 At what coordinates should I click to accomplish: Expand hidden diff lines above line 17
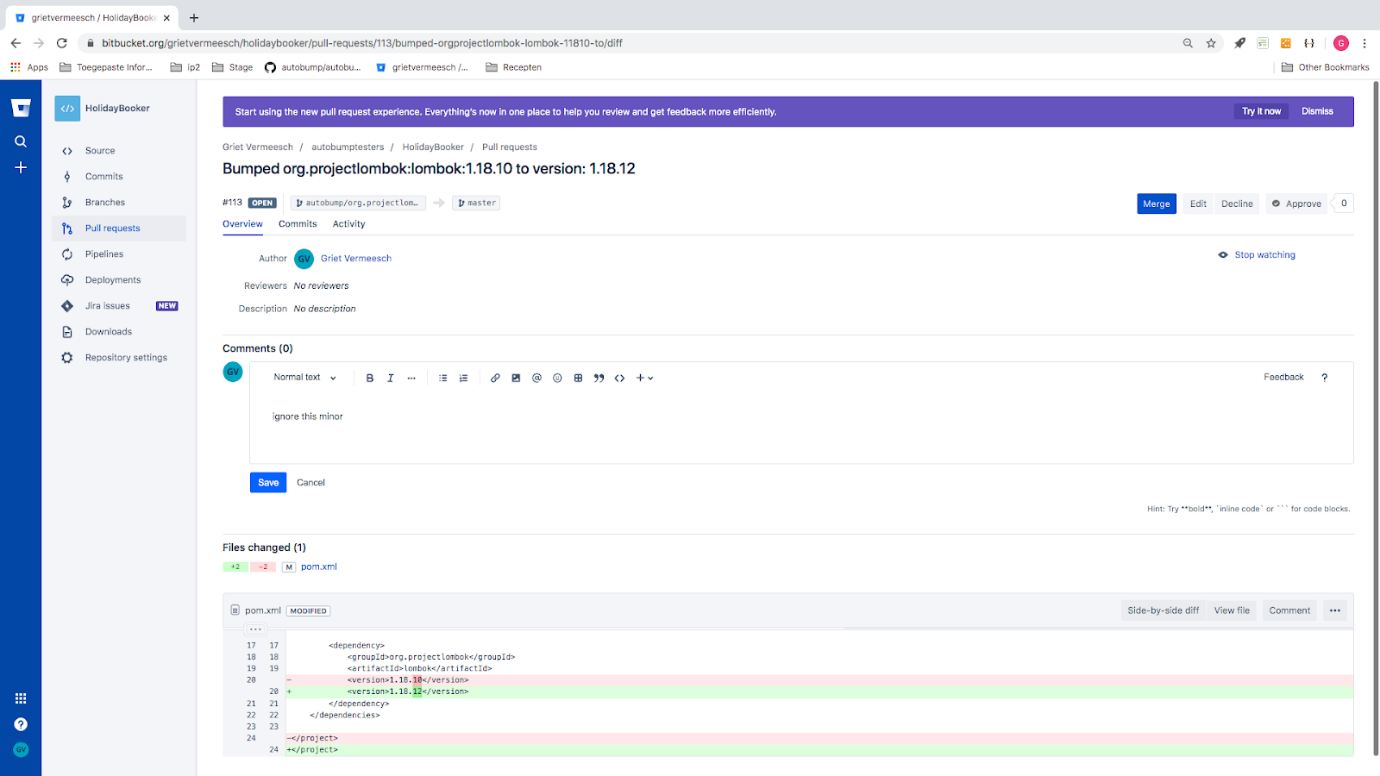(x=255, y=629)
